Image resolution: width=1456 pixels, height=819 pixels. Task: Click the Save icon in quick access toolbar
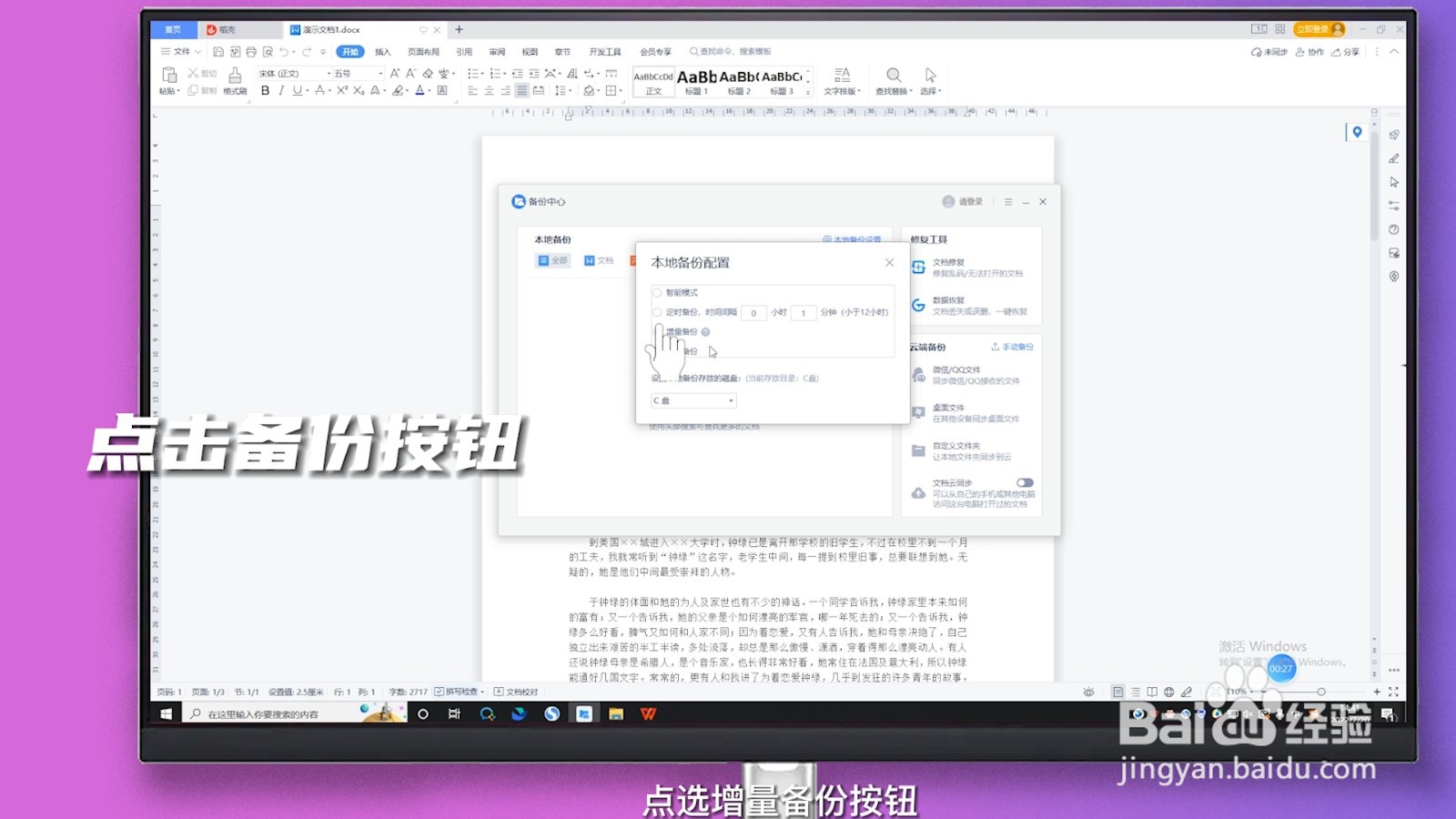pyautogui.click(x=218, y=52)
